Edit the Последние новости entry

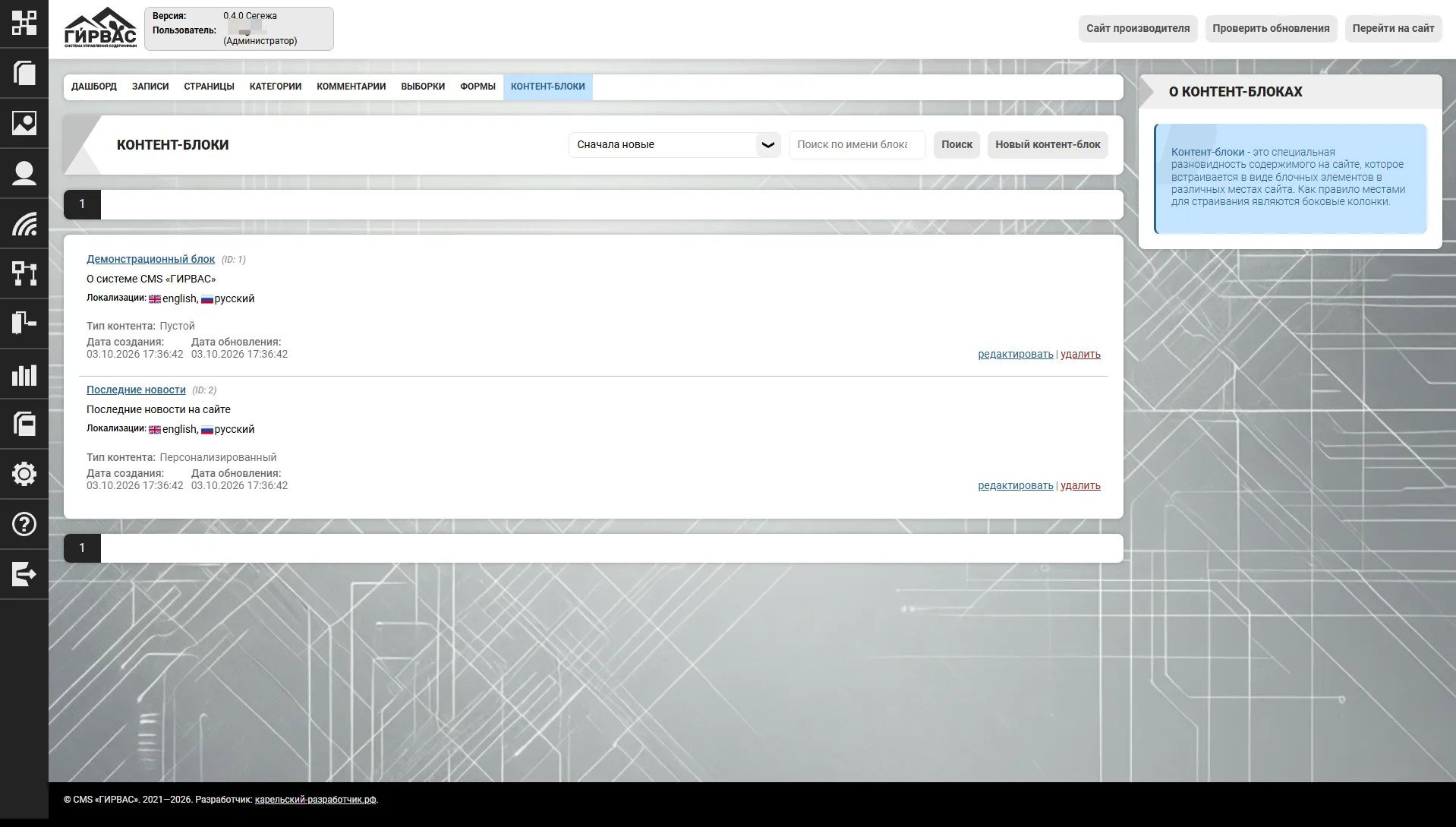(x=1016, y=485)
